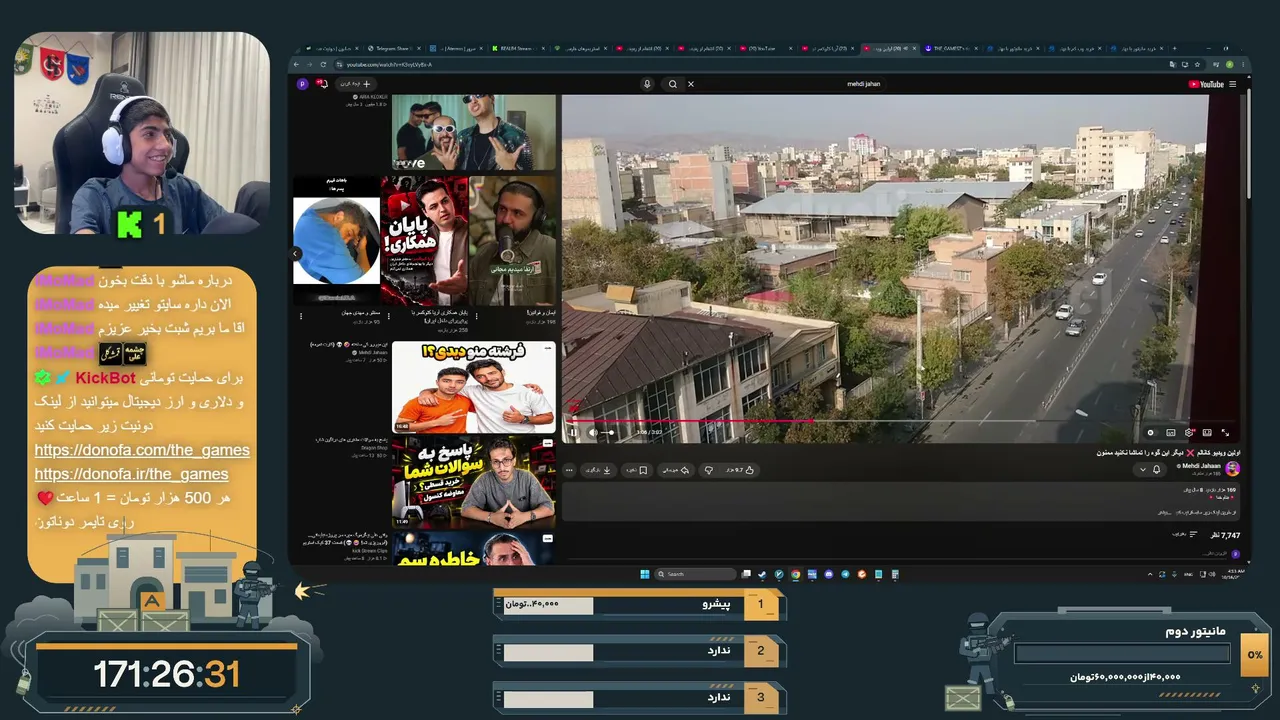1280x720 pixels.
Task: Open the 'فرشته منو دیدی' video thumbnail
Action: coord(473,387)
